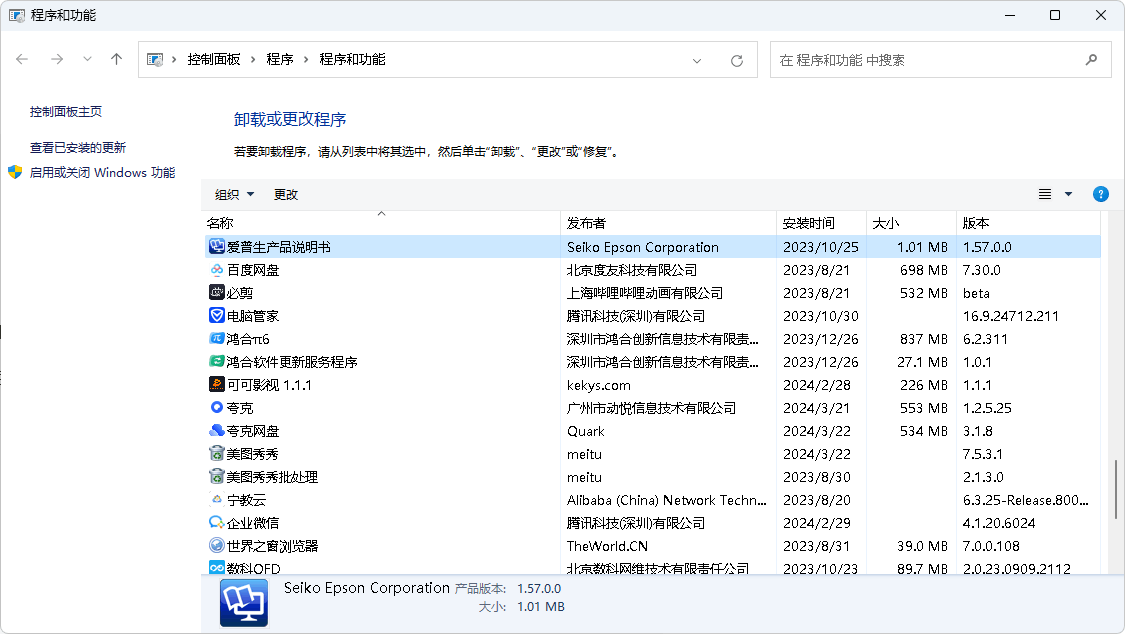The height and width of the screenshot is (634, 1125).
Task: Select the 百度网盘 row name
Action: (253, 270)
